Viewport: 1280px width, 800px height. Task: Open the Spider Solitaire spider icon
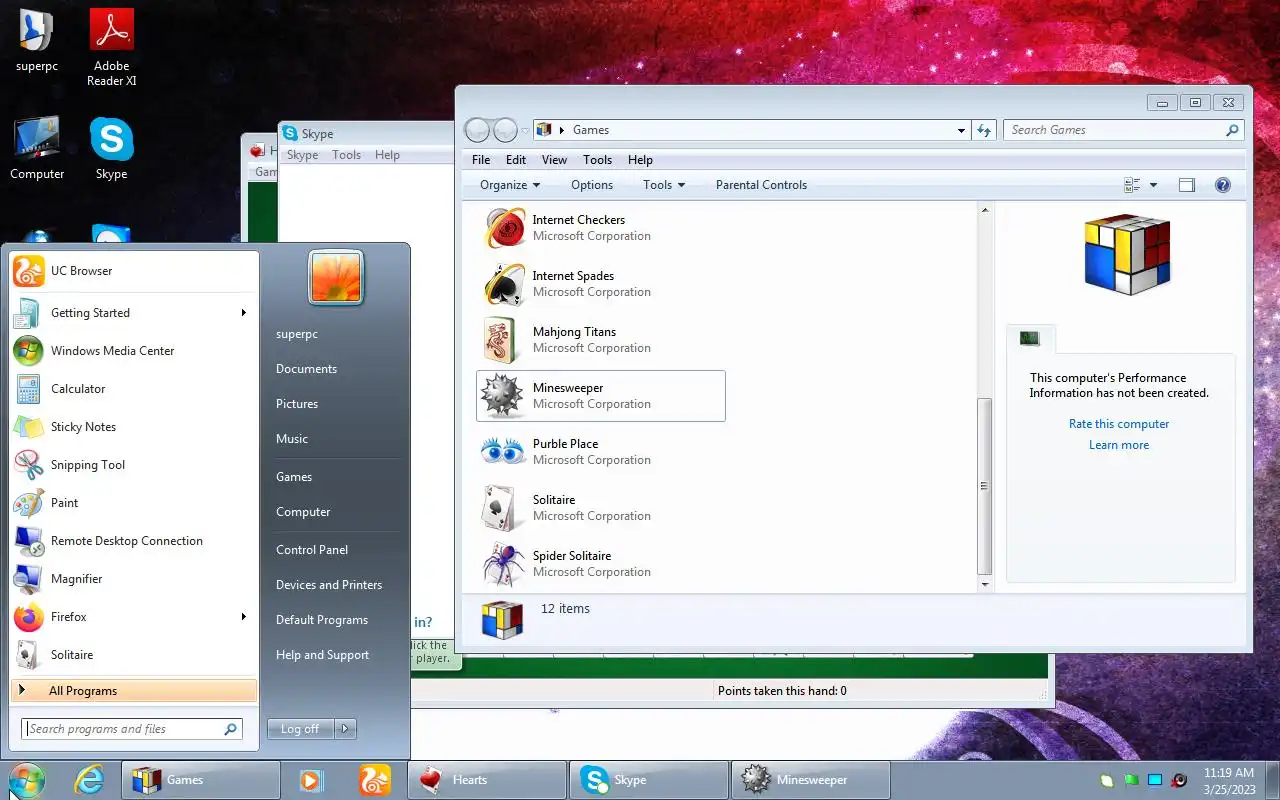(503, 564)
